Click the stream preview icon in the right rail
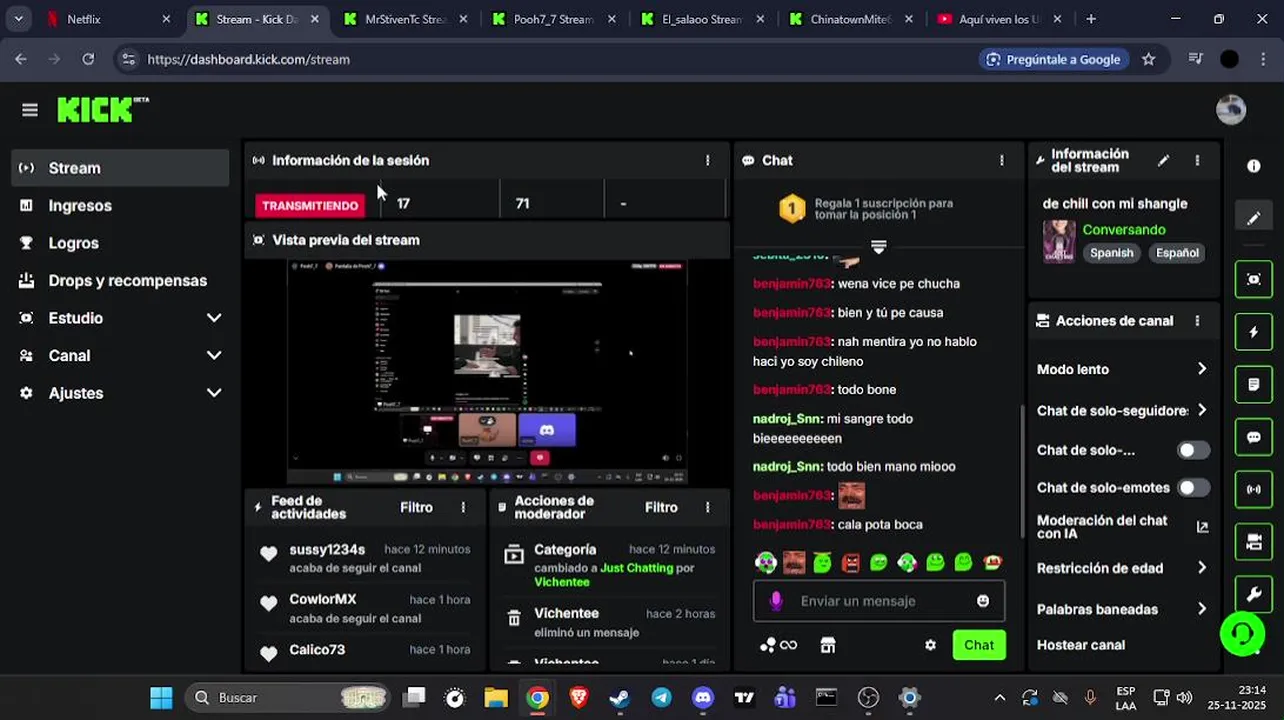Screen dimensions: 1284x720 pyautogui.click(x=1254, y=280)
